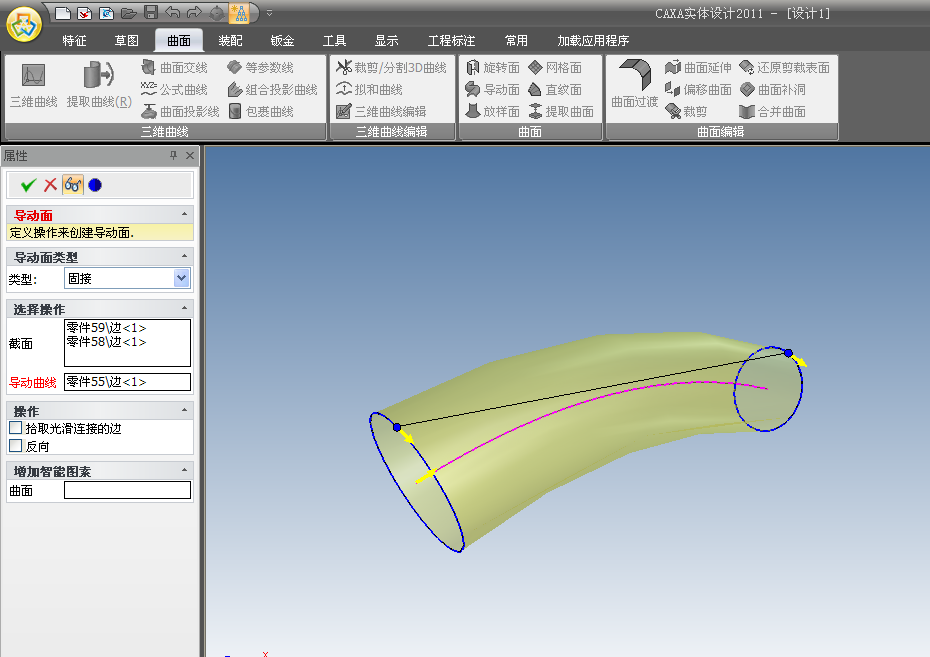
Task: Create a new blank design document
Action: [x=63, y=12]
